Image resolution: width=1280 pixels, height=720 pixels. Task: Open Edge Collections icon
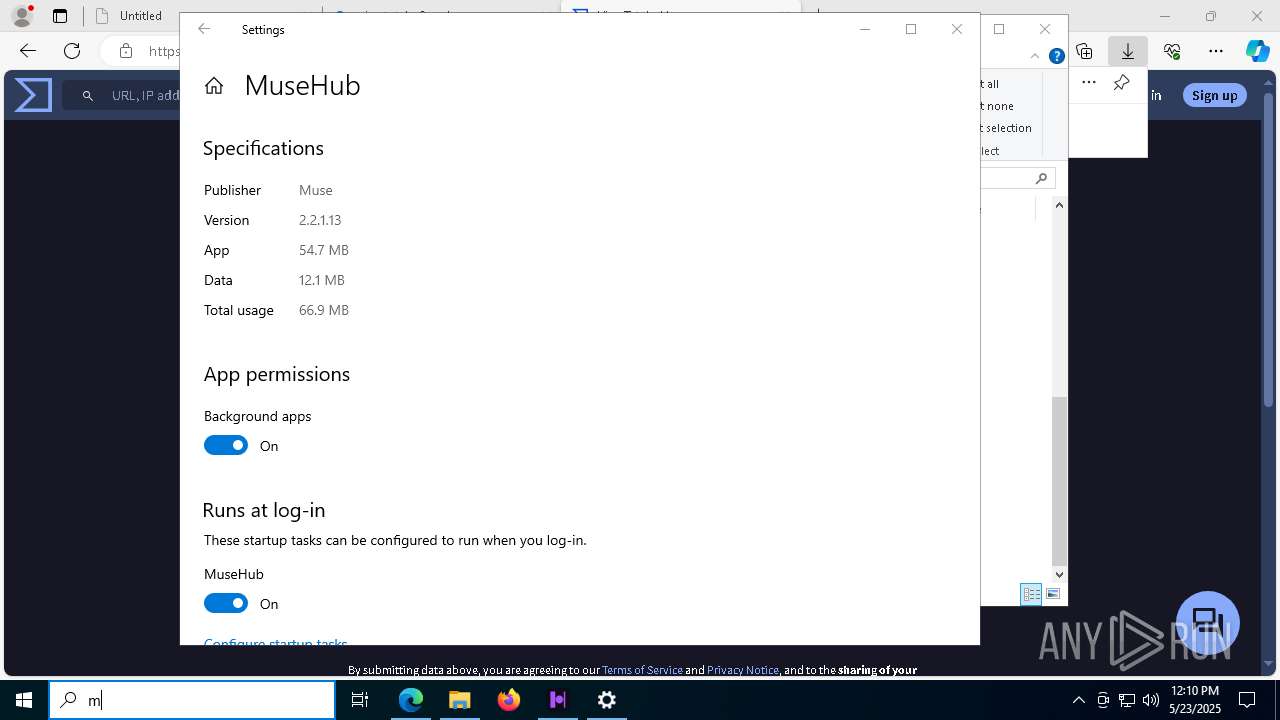[1084, 51]
